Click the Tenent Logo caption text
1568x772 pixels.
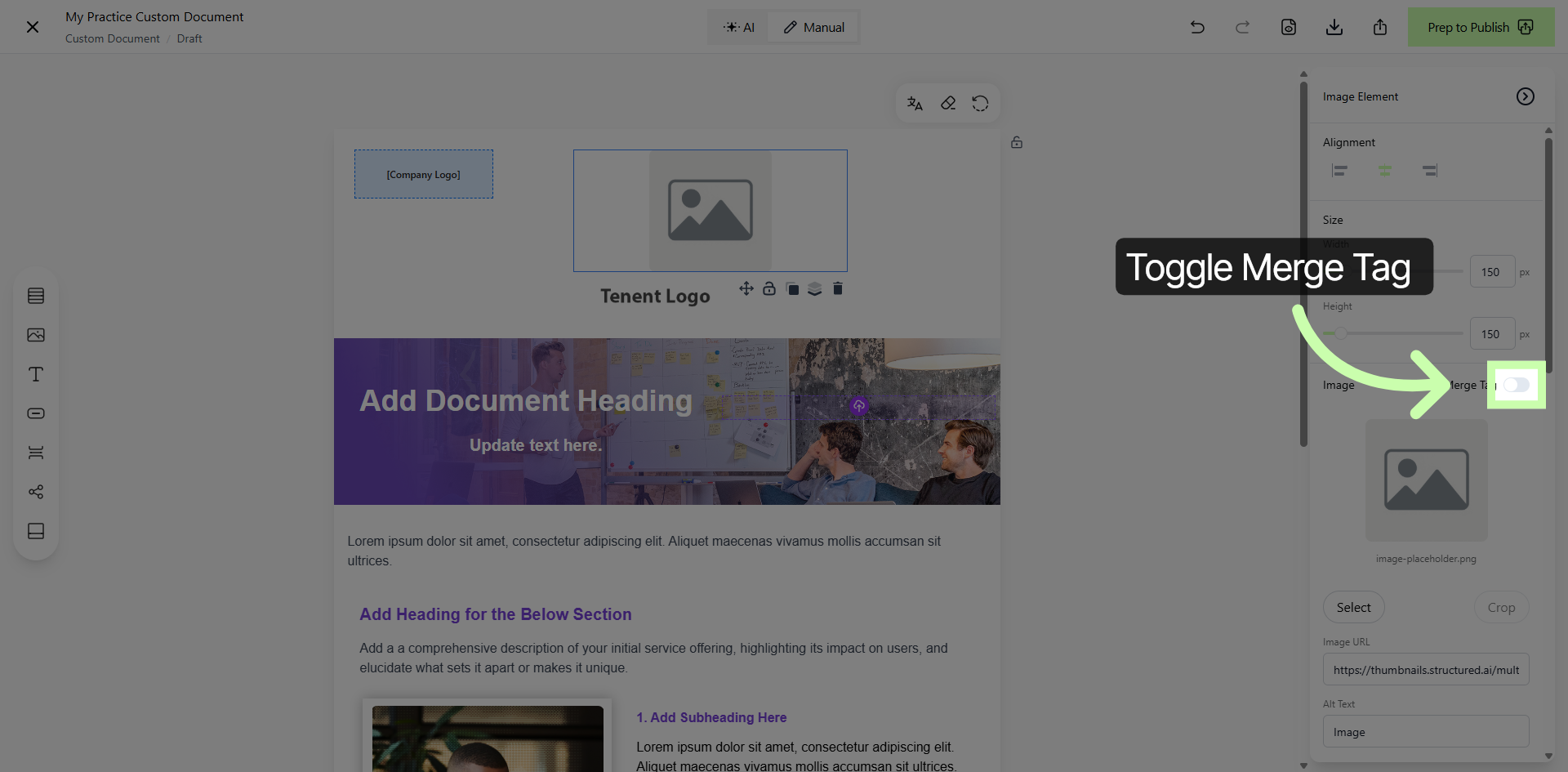pyautogui.click(x=655, y=296)
